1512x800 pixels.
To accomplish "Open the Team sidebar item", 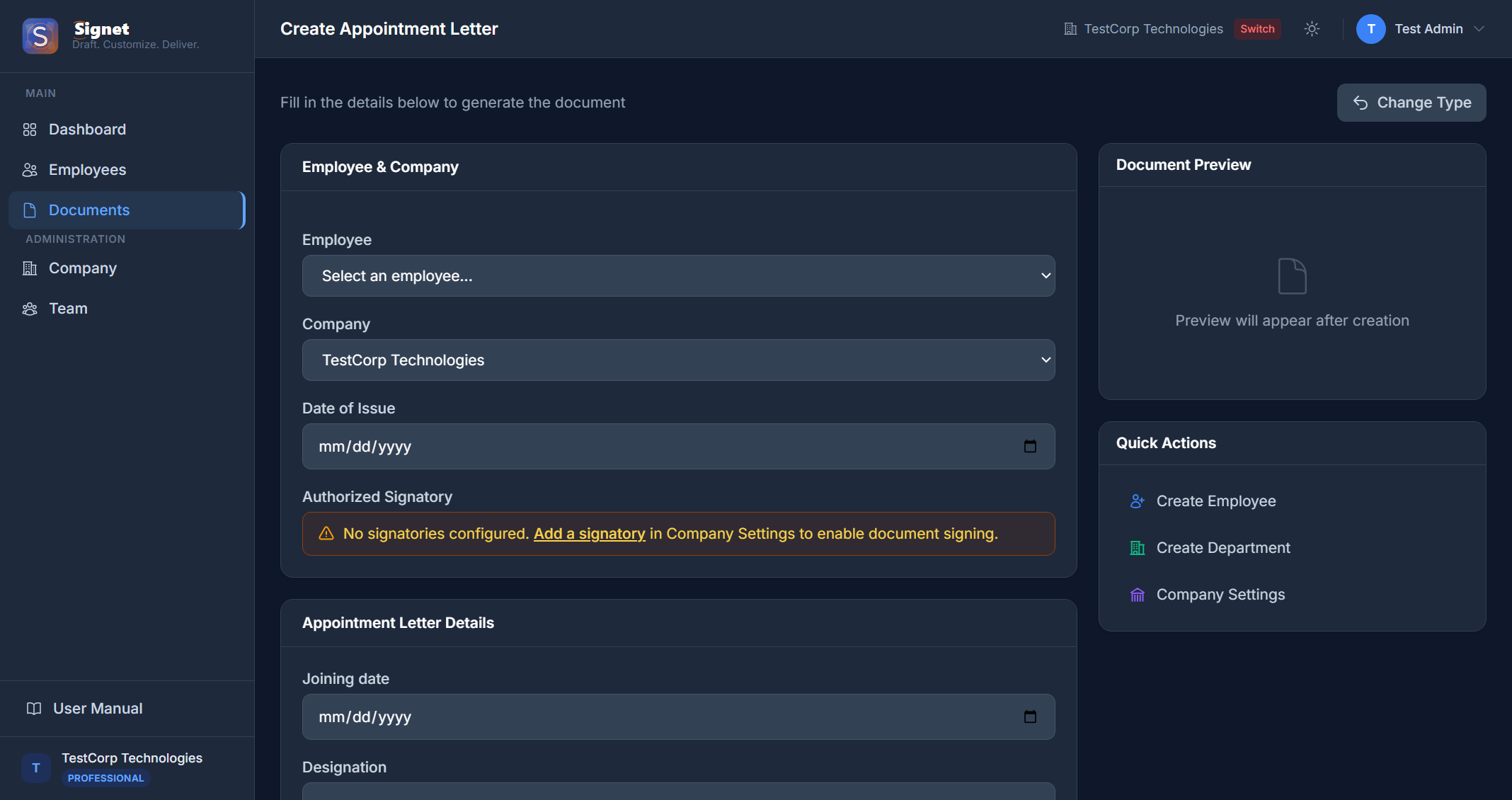I will 68,309.
